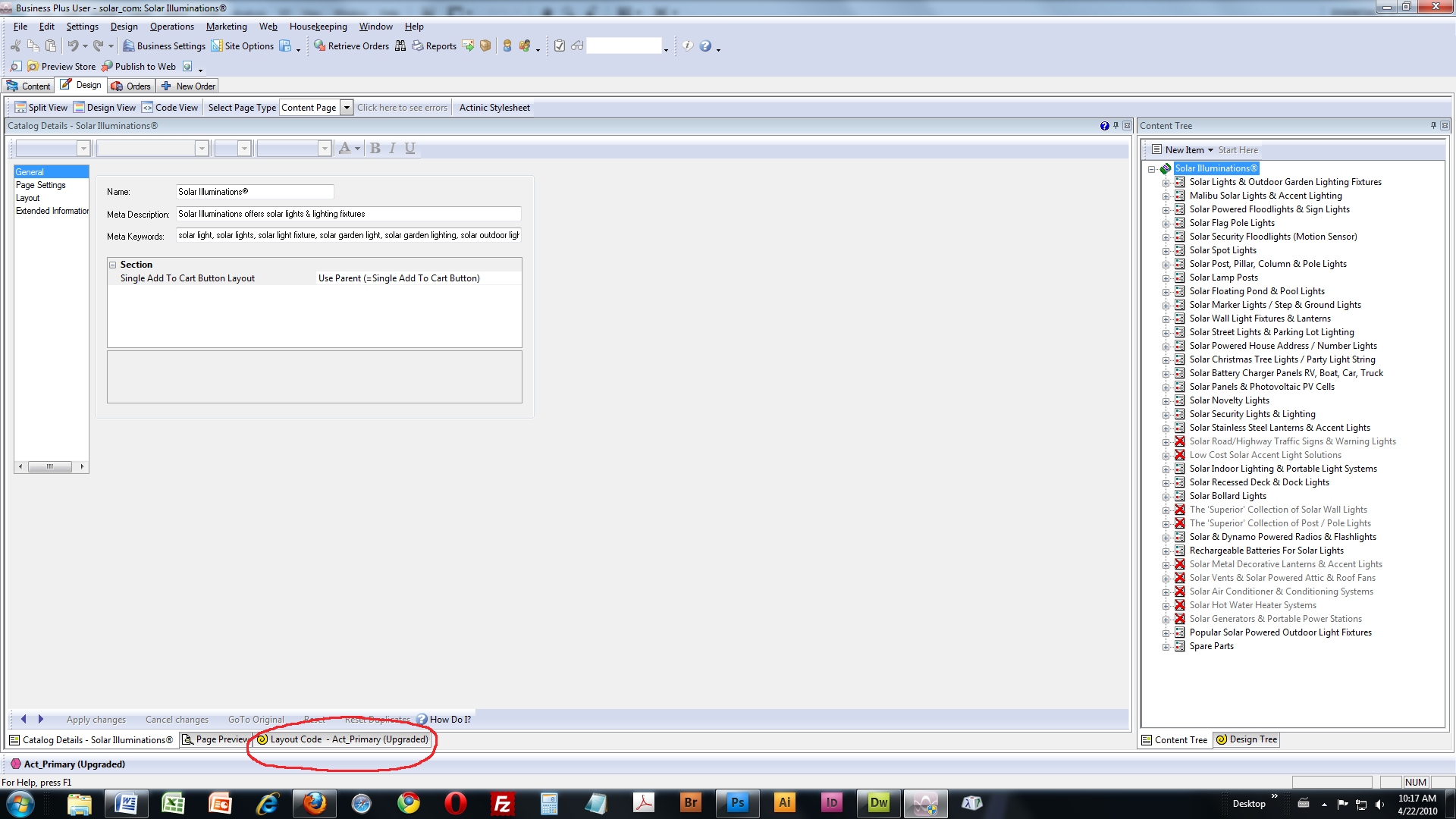The width and height of the screenshot is (1456, 819).
Task: Open the font color picker
Action: (x=357, y=149)
